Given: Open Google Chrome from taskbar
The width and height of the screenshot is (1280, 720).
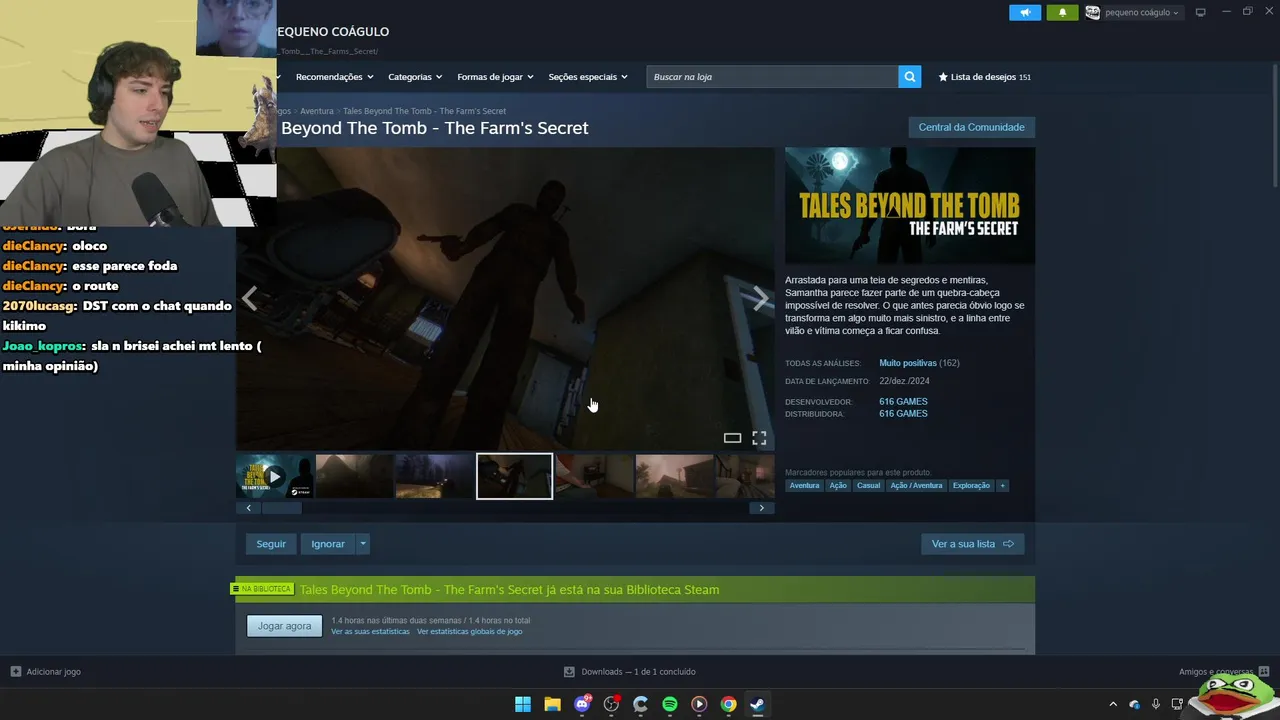Looking at the screenshot, I should [x=729, y=704].
